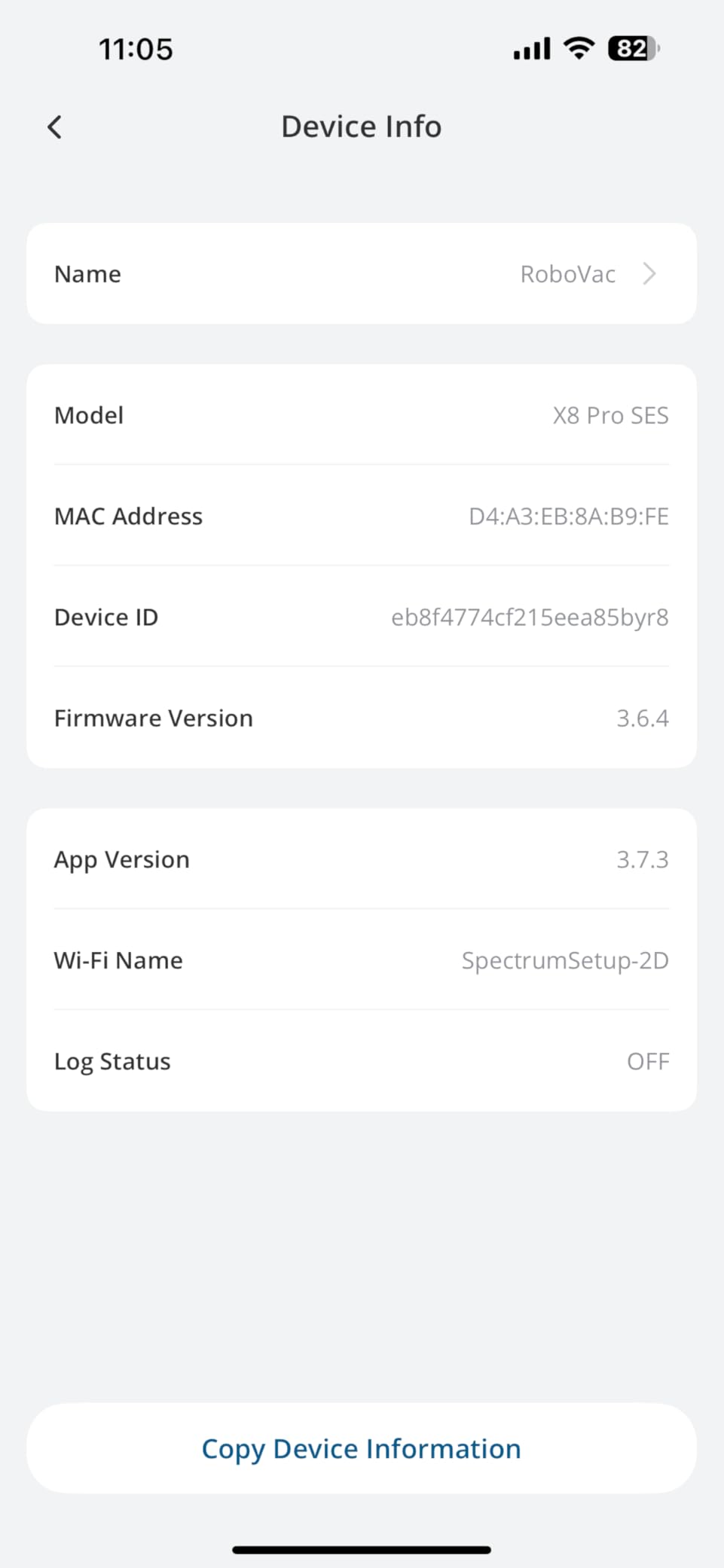Toggle the Log Status OFF value
The width and height of the screenshot is (724, 1568).
tap(648, 1062)
